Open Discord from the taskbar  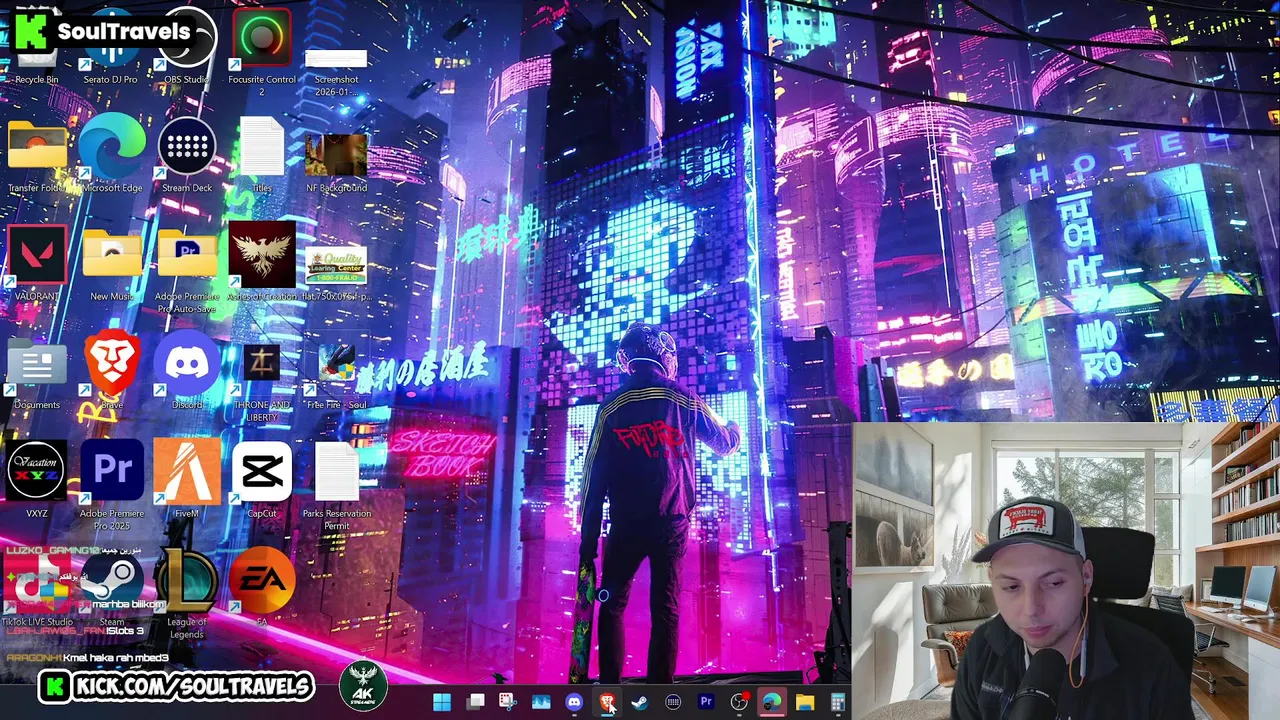574,702
